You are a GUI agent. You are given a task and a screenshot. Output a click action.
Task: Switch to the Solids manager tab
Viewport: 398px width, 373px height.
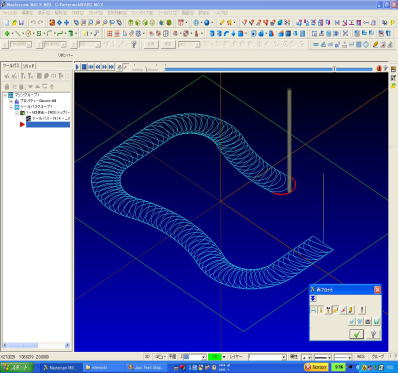click(x=29, y=66)
